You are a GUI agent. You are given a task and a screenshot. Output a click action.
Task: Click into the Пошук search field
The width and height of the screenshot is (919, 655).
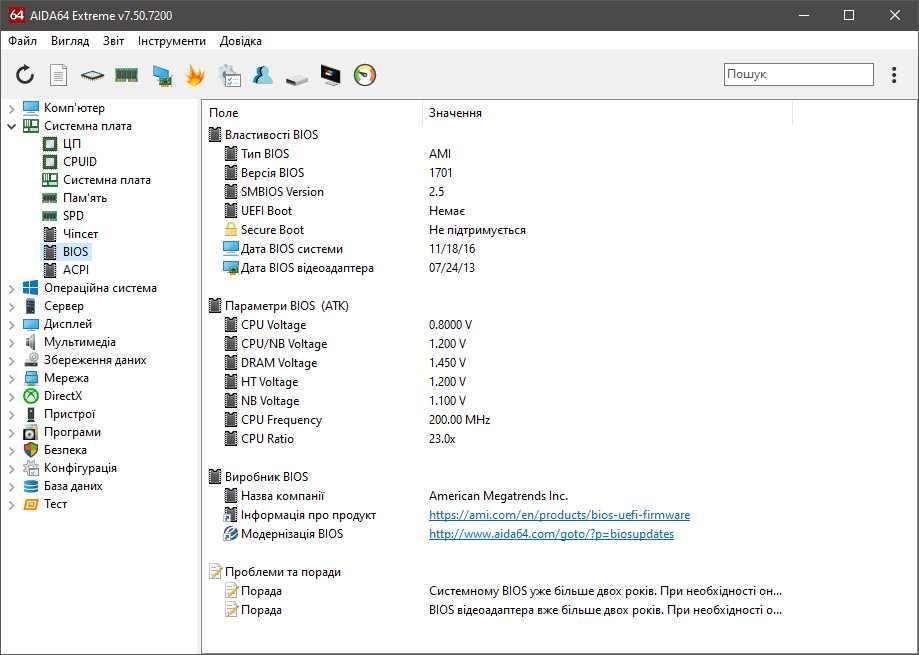click(798, 74)
